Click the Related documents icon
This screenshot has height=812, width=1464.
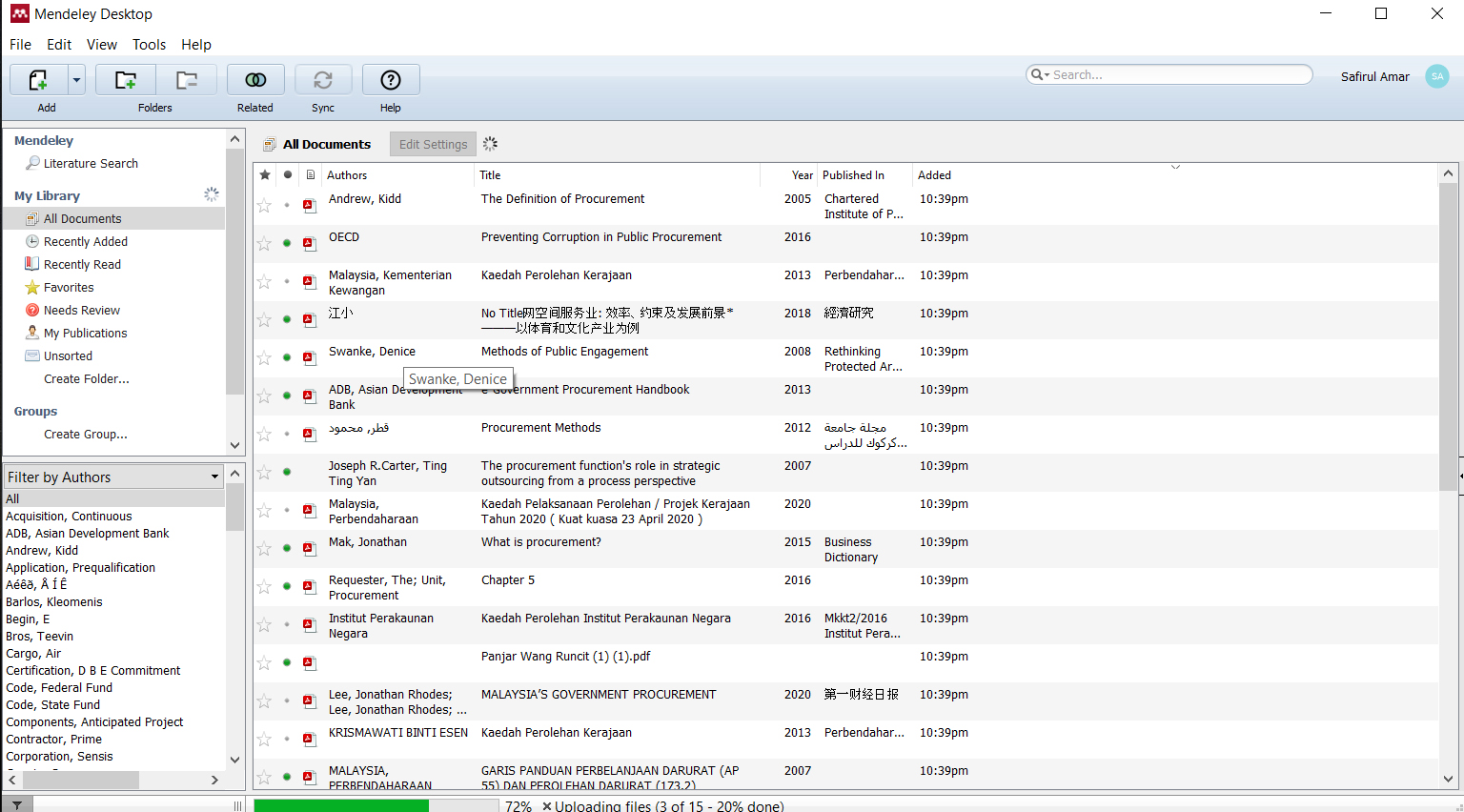click(255, 80)
